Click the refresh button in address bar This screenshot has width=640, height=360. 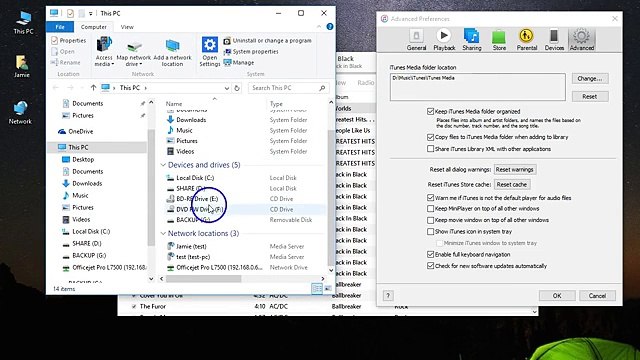pyautogui.click(x=237, y=88)
